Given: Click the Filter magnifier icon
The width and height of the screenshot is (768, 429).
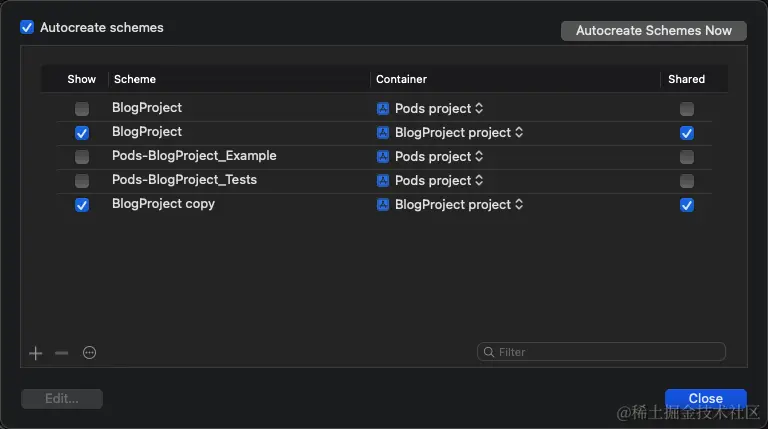Looking at the screenshot, I should click(488, 352).
